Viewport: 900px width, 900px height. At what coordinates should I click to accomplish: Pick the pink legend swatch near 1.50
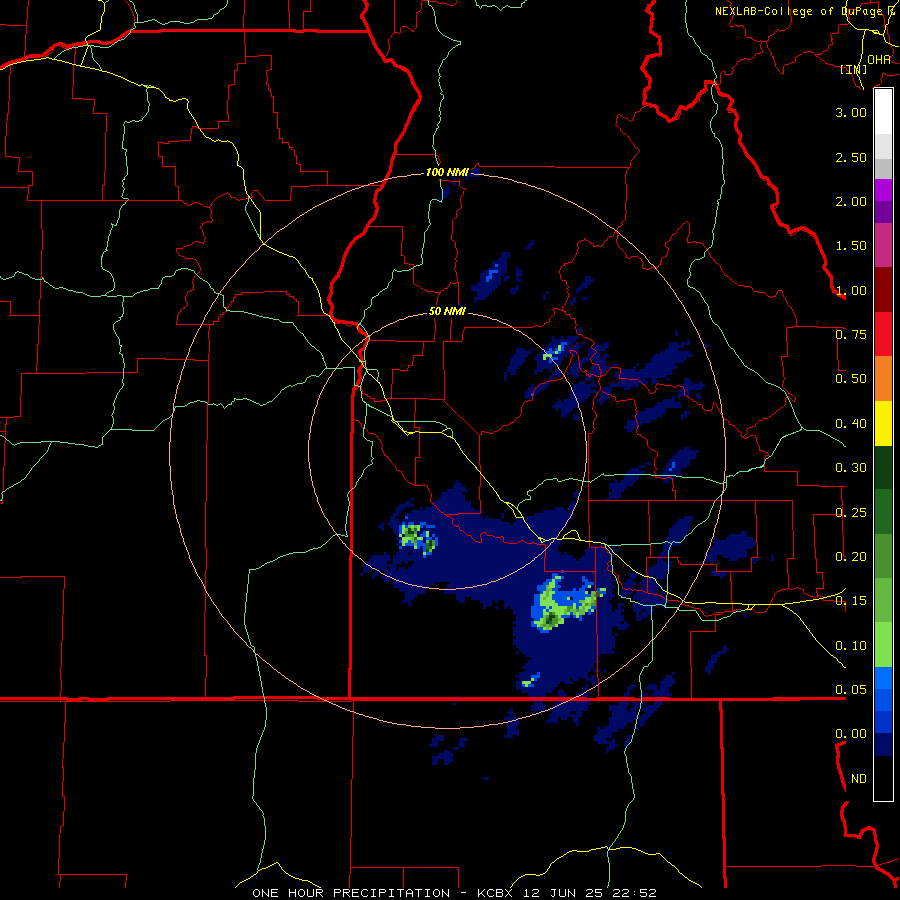coord(883,245)
